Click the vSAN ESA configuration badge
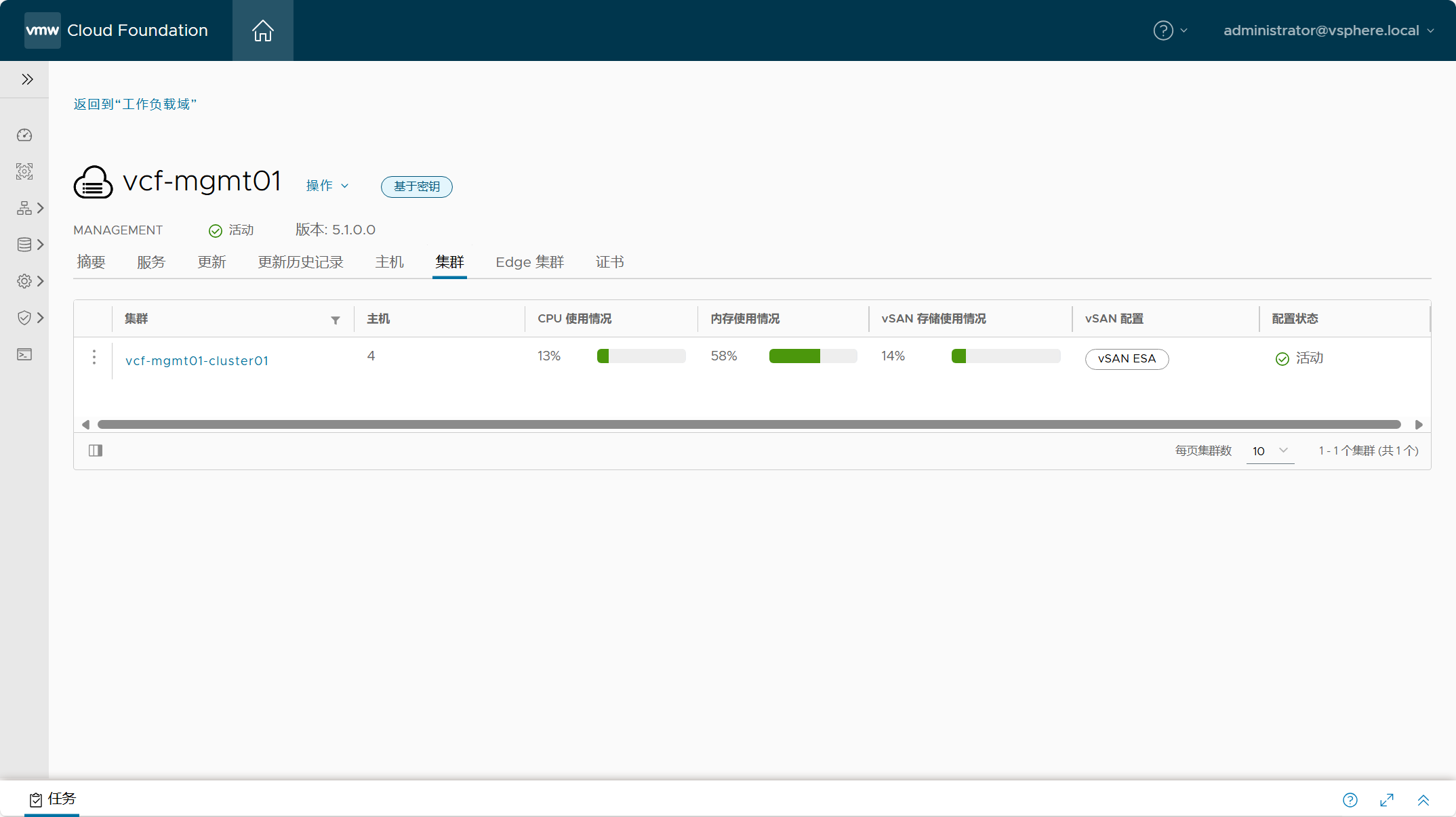 click(x=1127, y=359)
